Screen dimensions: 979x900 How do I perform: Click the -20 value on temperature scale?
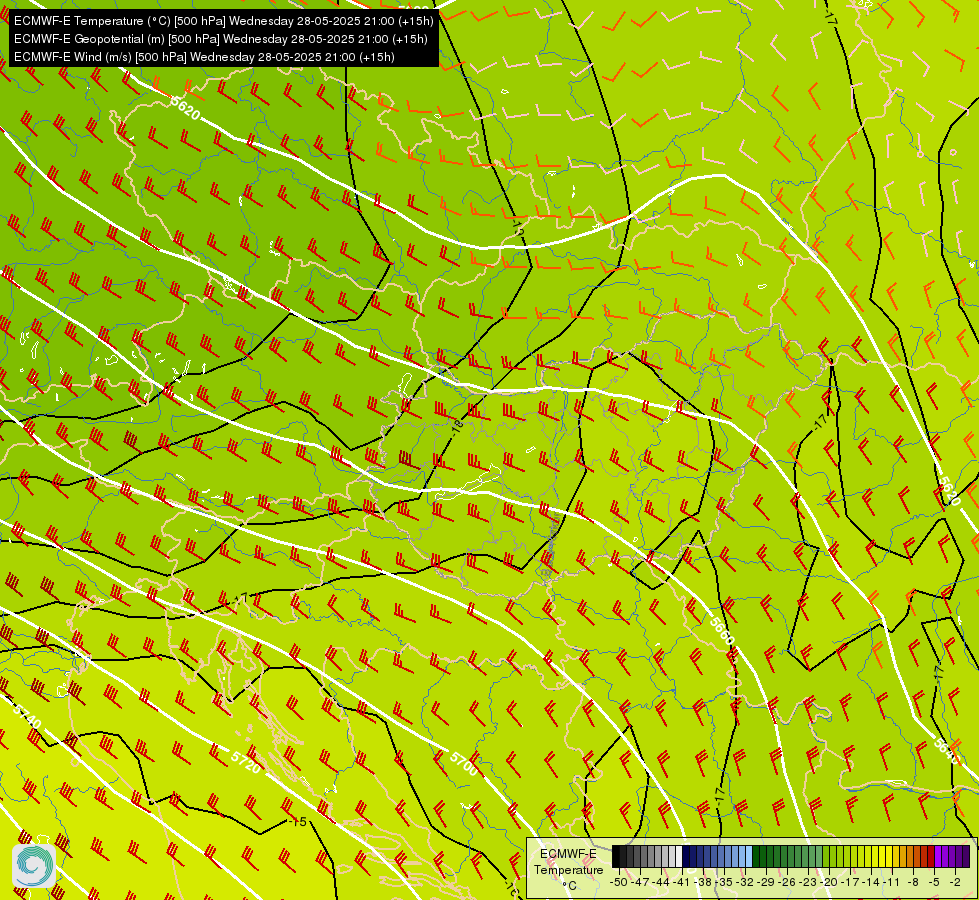coord(829,883)
